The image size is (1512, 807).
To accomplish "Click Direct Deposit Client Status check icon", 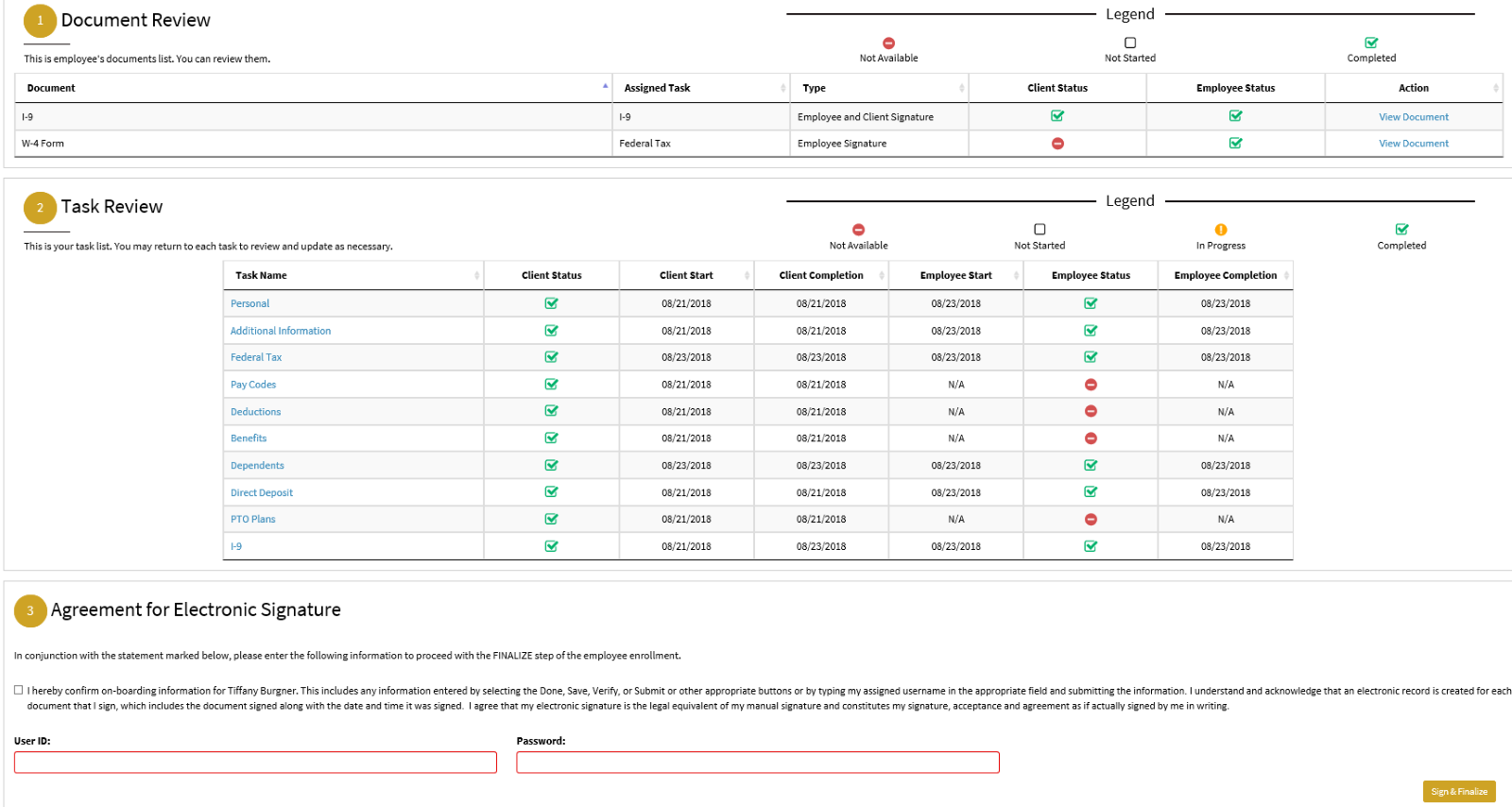I will 551,492.
